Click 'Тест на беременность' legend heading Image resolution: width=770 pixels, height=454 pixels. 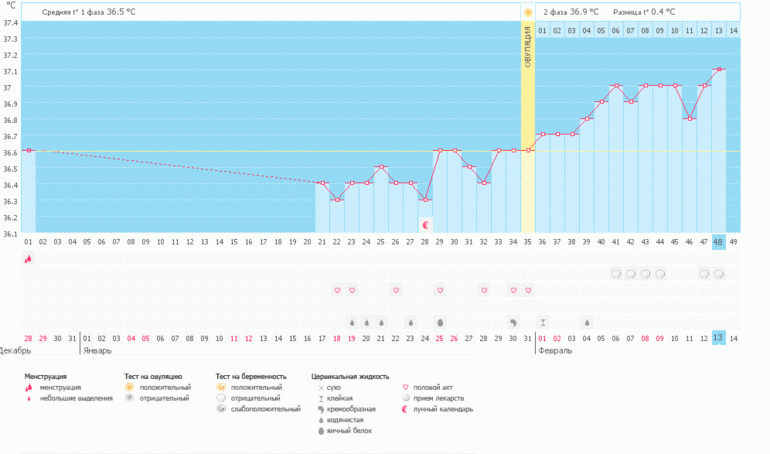tap(251, 376)
